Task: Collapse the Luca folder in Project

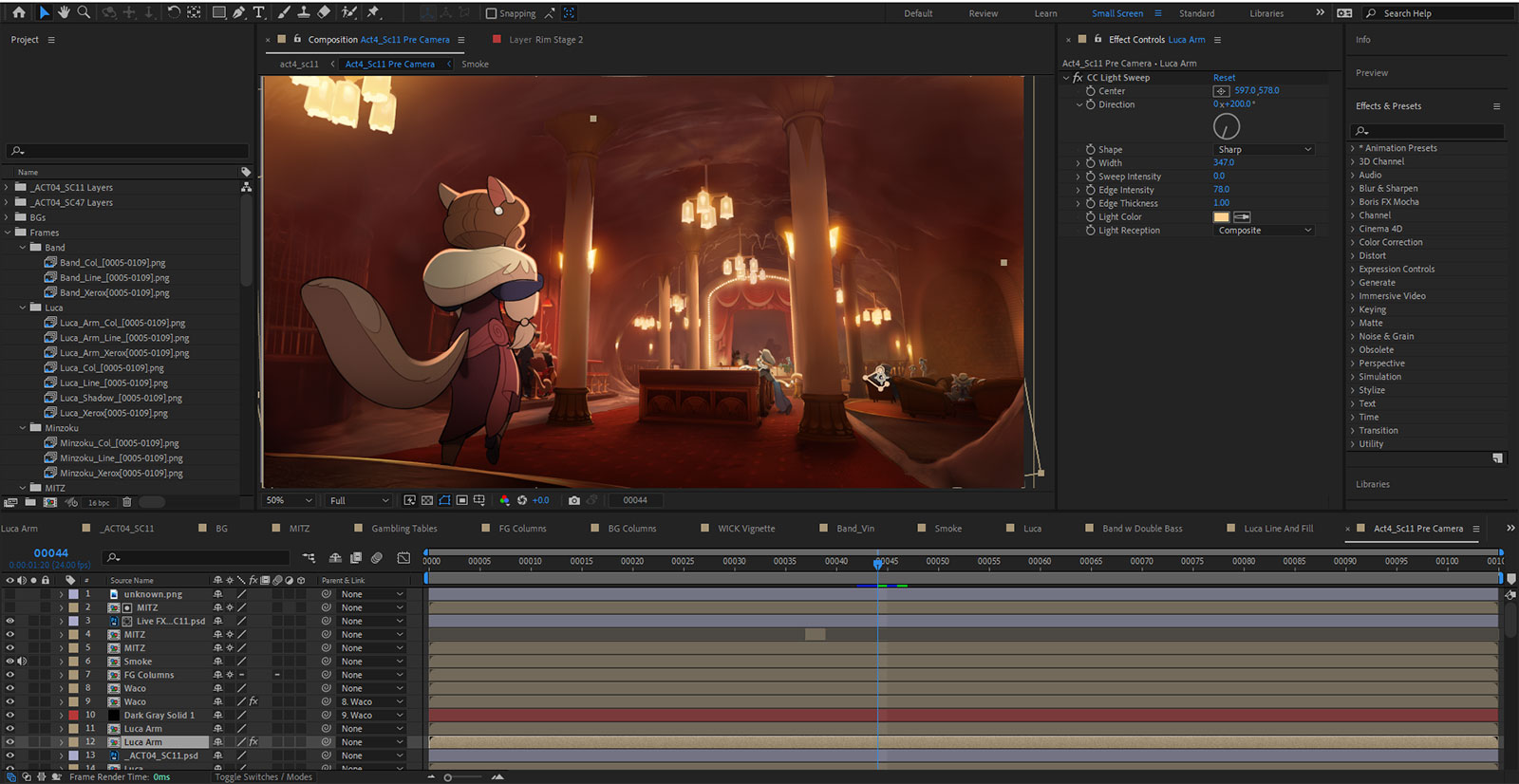Action: click(23, 308)
